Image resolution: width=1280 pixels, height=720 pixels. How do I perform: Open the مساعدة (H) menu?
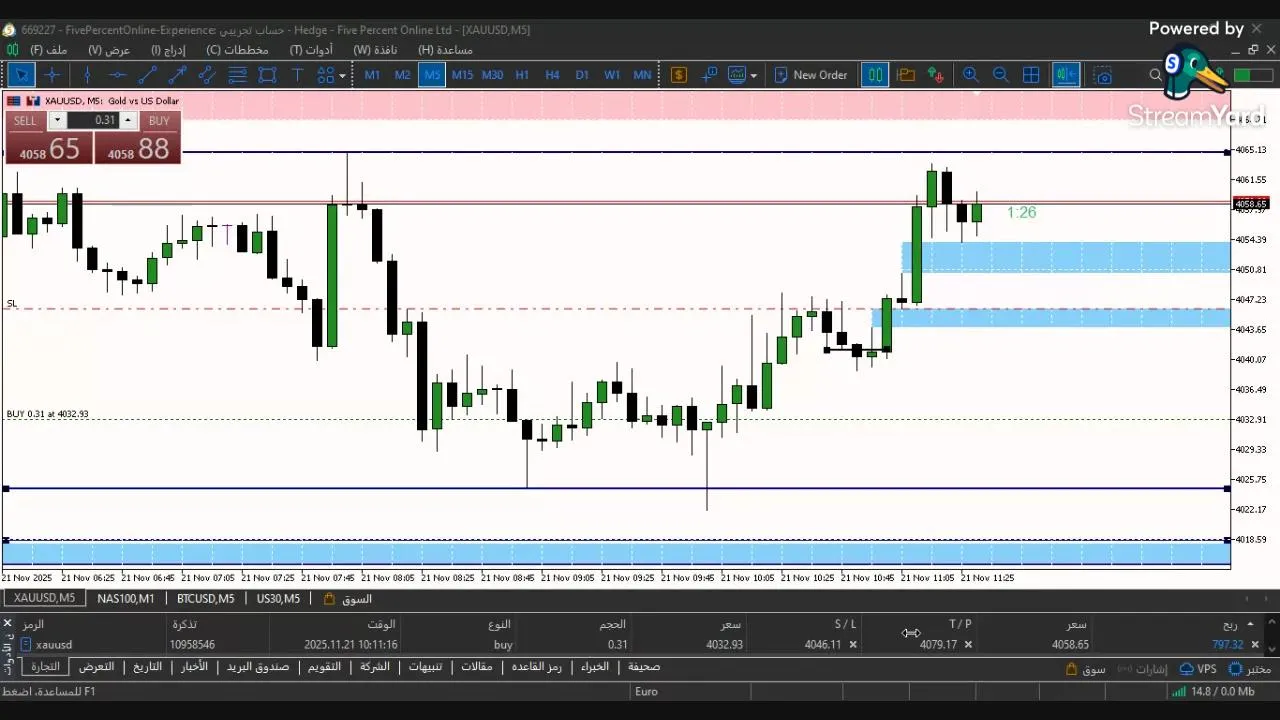[x=445, y=50]
